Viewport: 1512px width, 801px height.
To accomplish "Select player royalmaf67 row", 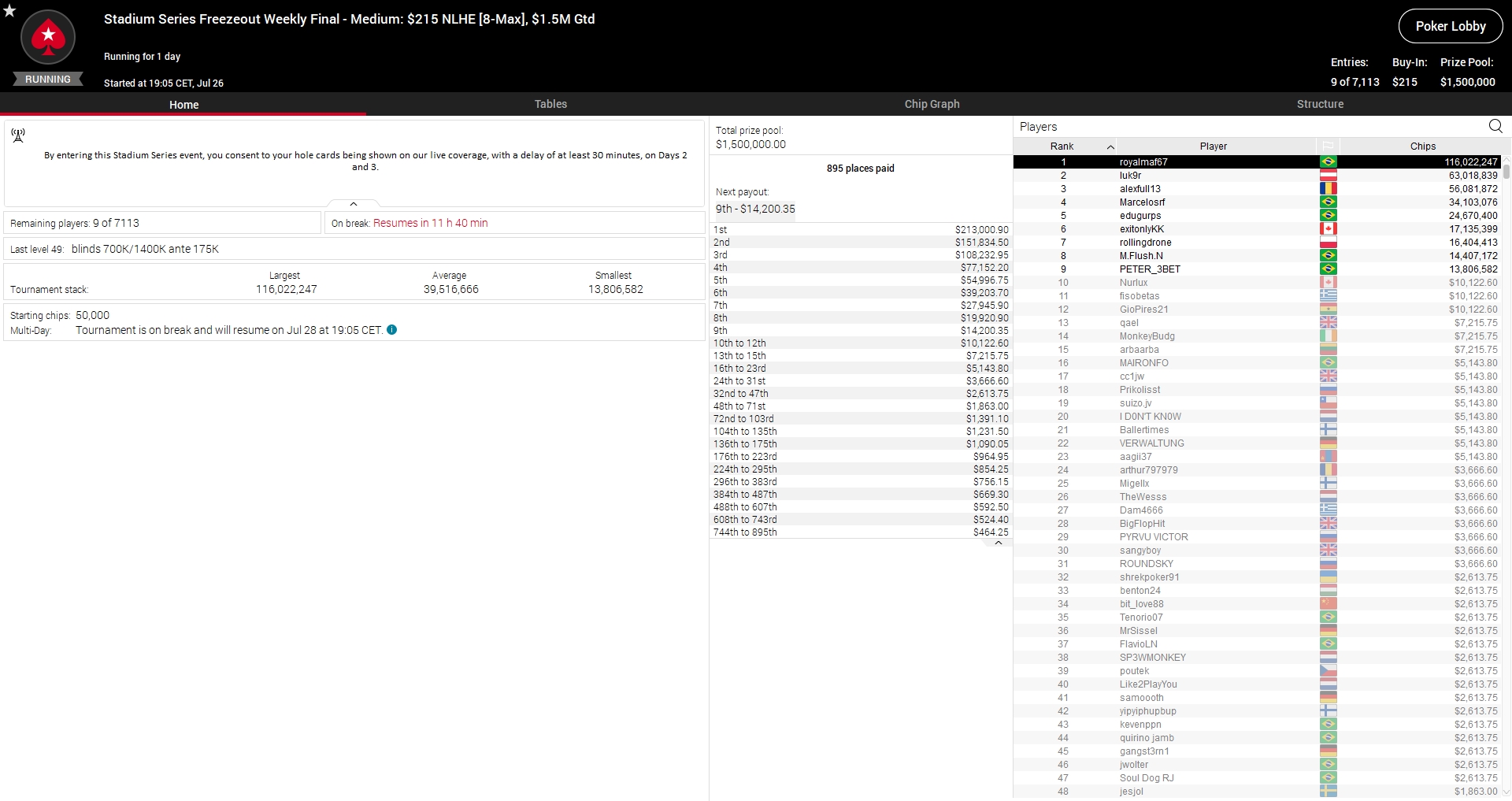I will coord(1258,162).
